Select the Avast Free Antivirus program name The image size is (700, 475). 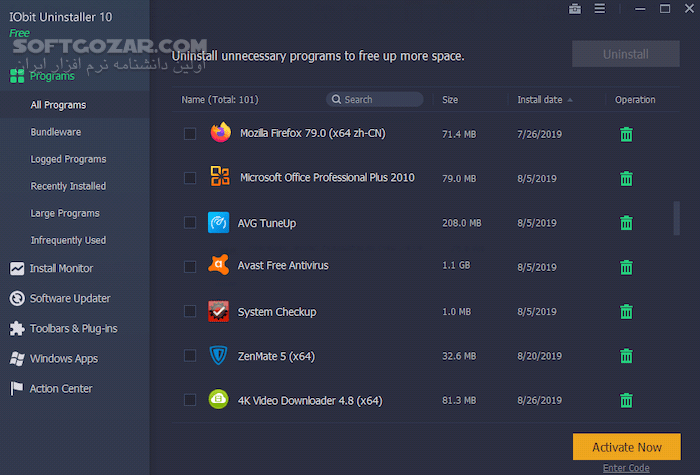tap(283, 265)
